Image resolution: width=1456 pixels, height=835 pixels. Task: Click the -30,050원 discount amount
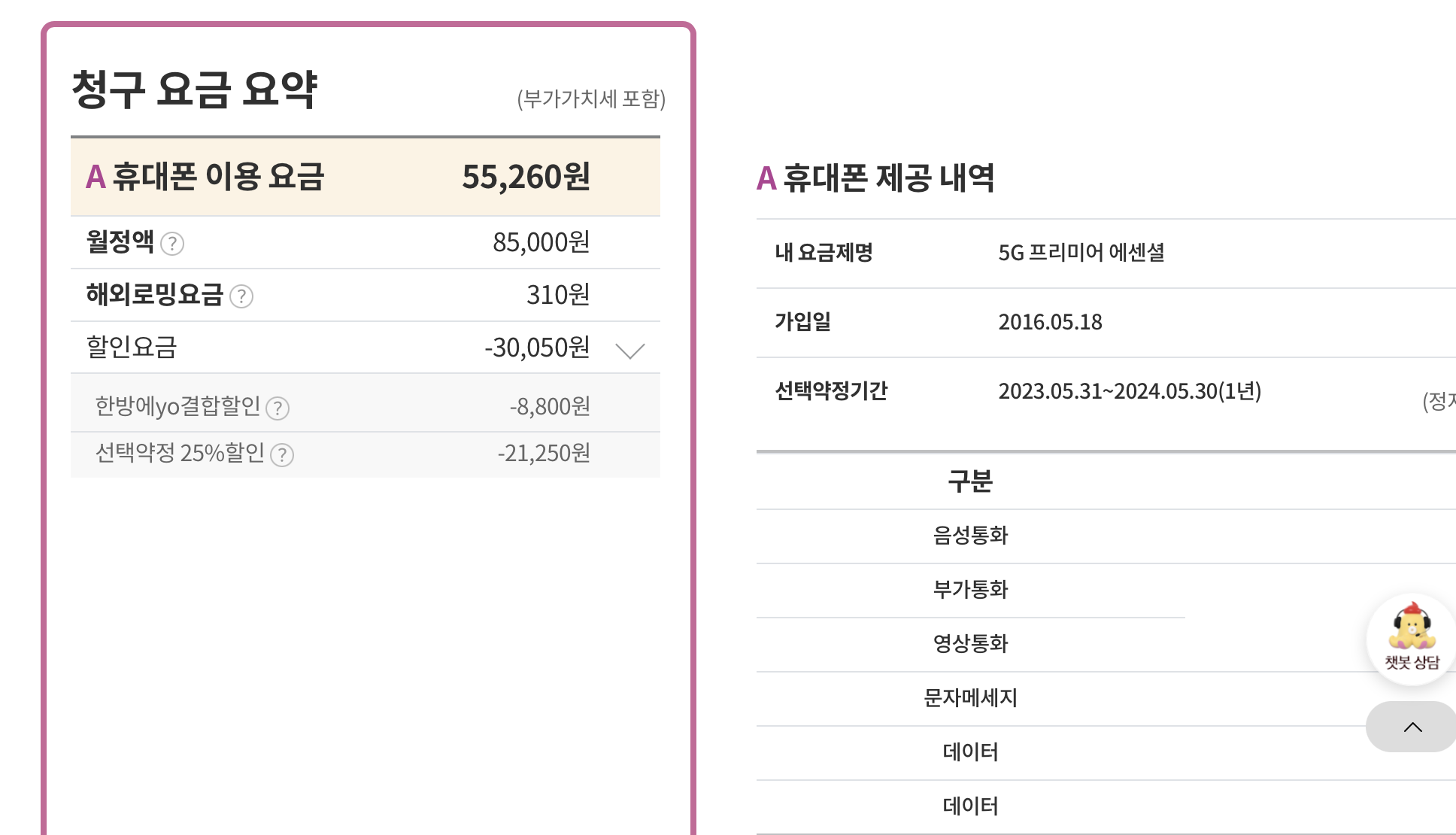point(537,348)
